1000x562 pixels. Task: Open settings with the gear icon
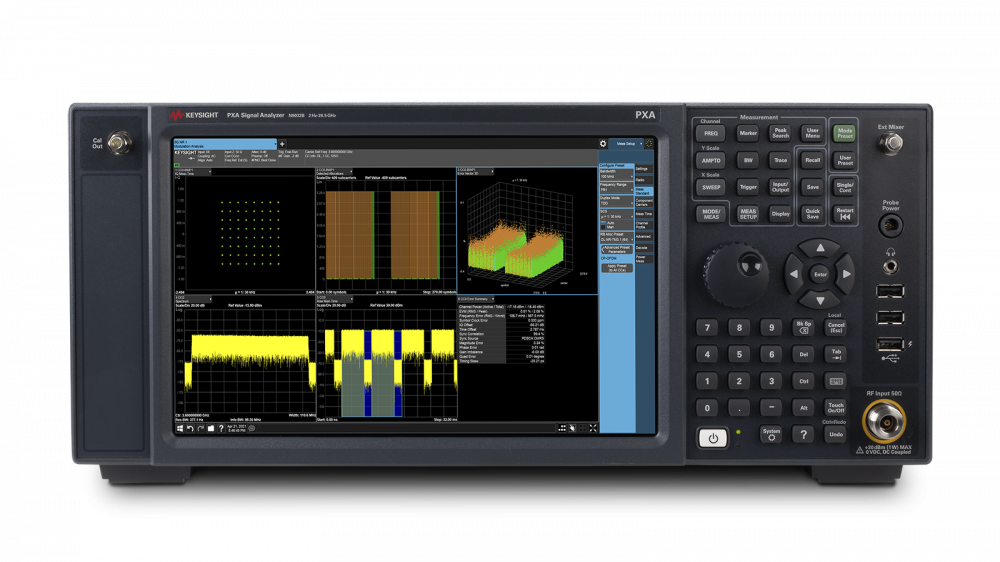603,144
